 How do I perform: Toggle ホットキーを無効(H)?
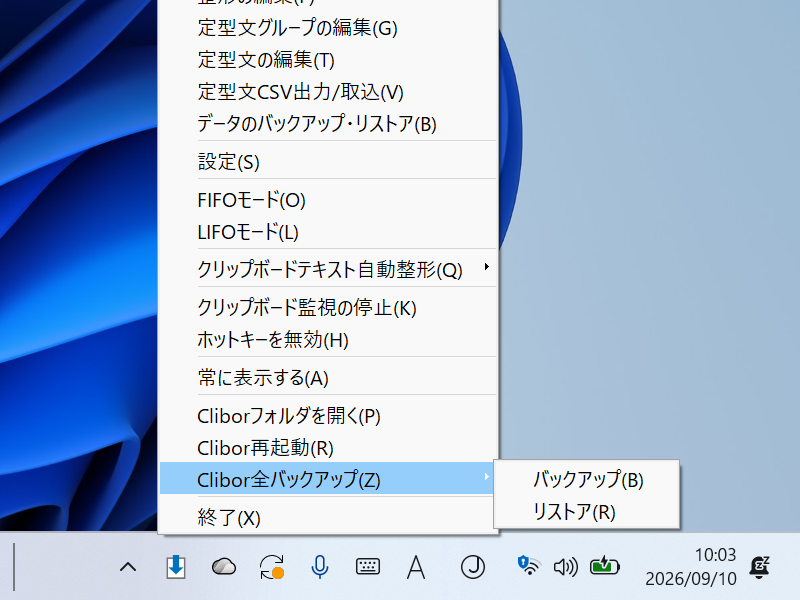pos(328,340)
